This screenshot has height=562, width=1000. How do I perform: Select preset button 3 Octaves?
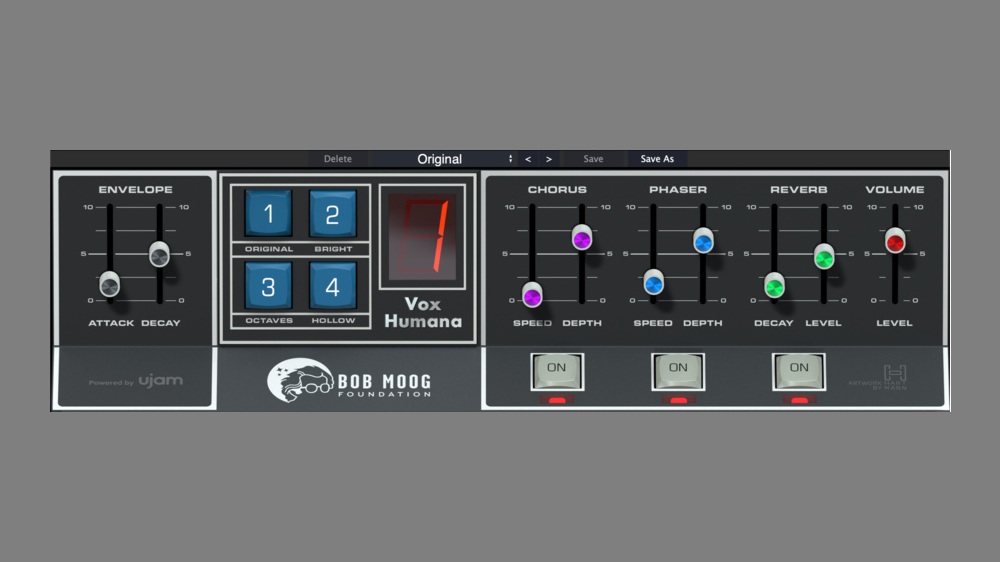click(268, 287)
